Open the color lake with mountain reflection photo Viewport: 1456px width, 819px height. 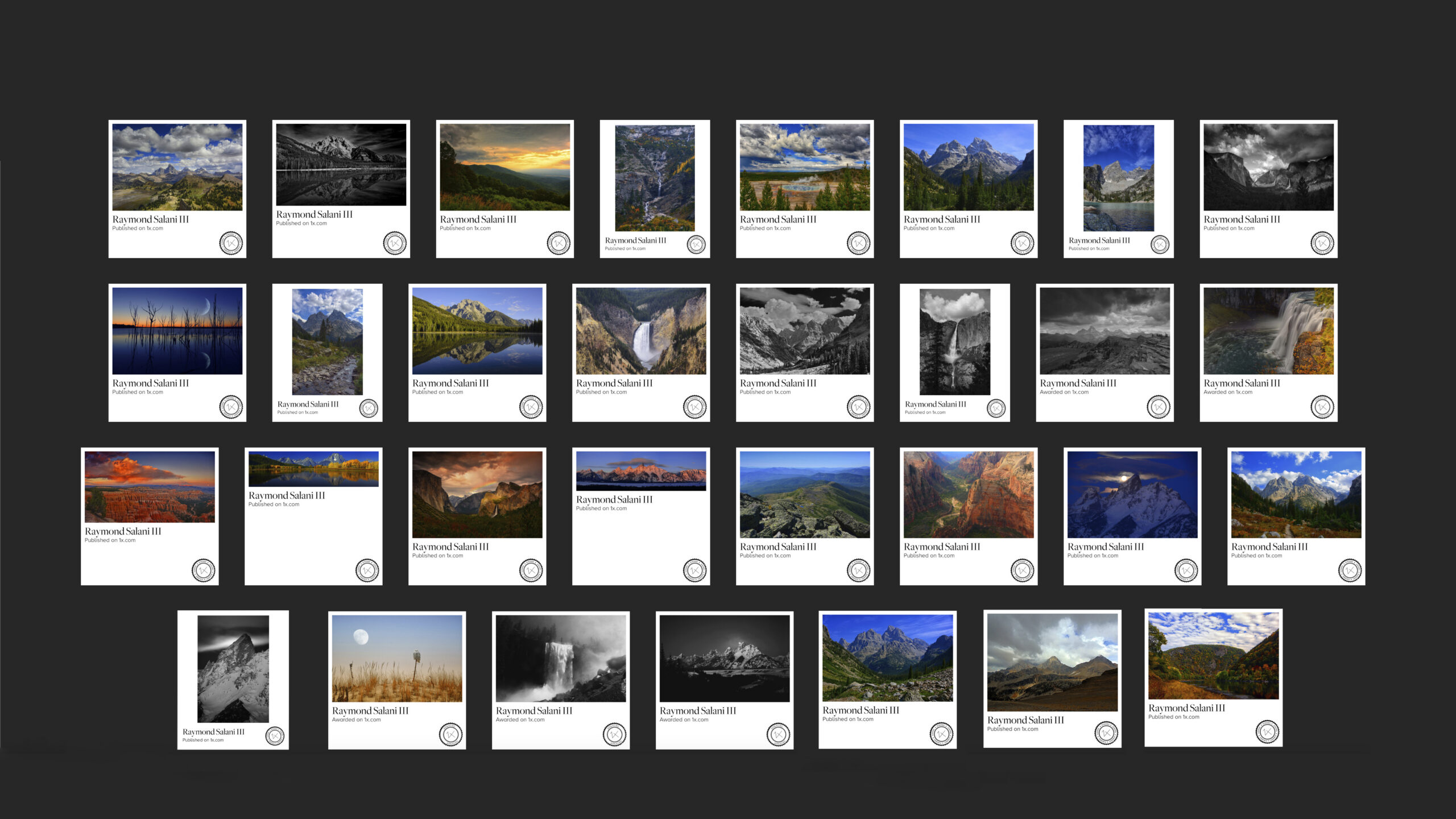(x=477, y=331)
